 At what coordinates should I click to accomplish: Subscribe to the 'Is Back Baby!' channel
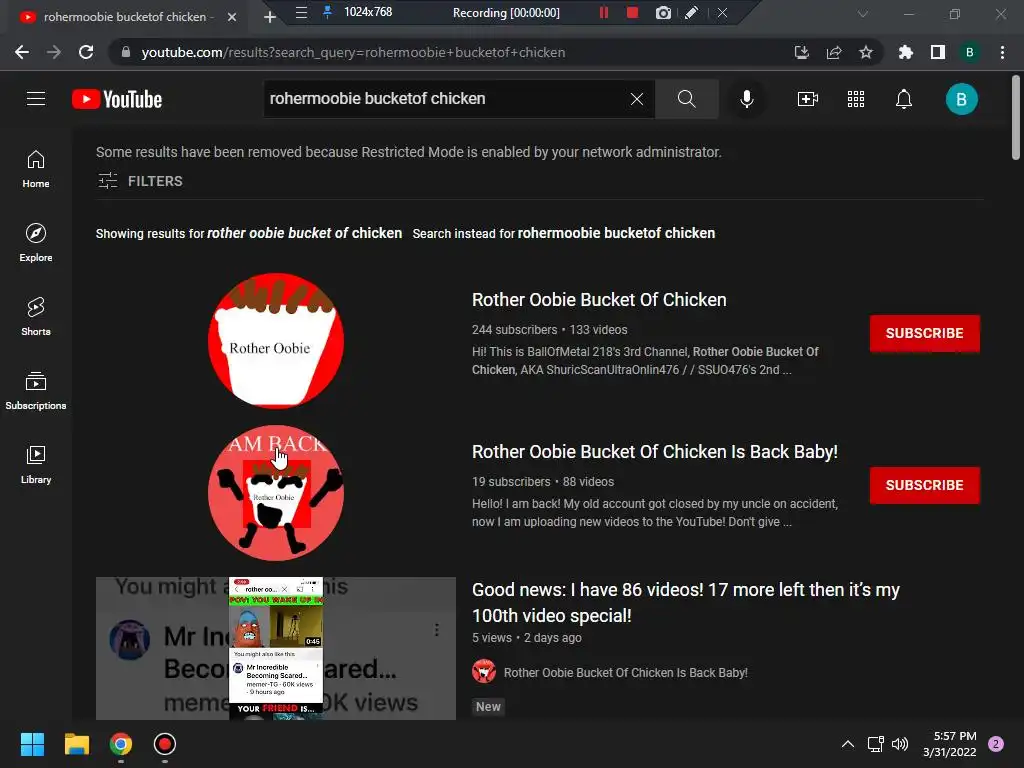point(924,485)
